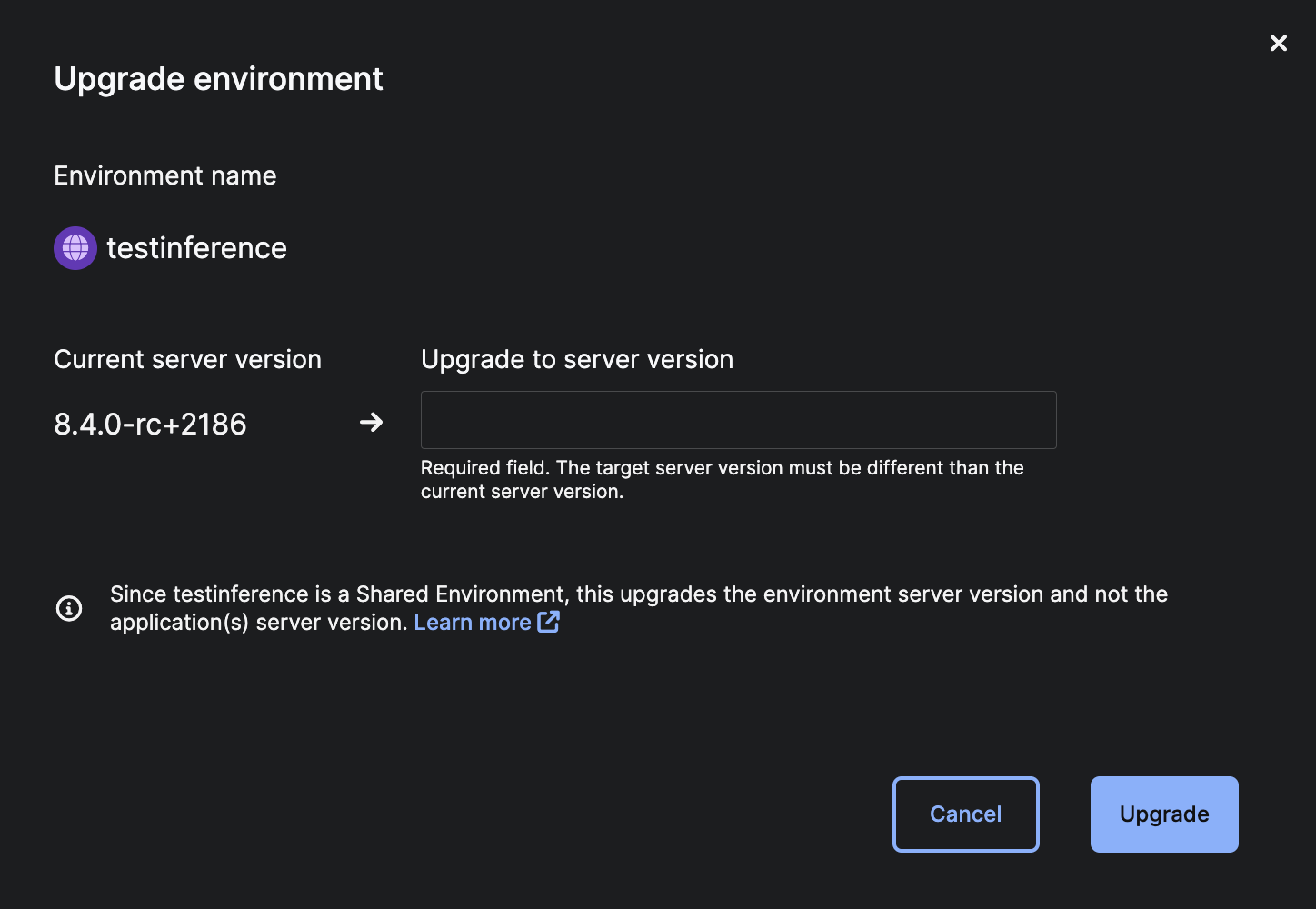Select the testinference environment name text
This screenshot has width=1316, height=909.
click(x=196, y=248)
